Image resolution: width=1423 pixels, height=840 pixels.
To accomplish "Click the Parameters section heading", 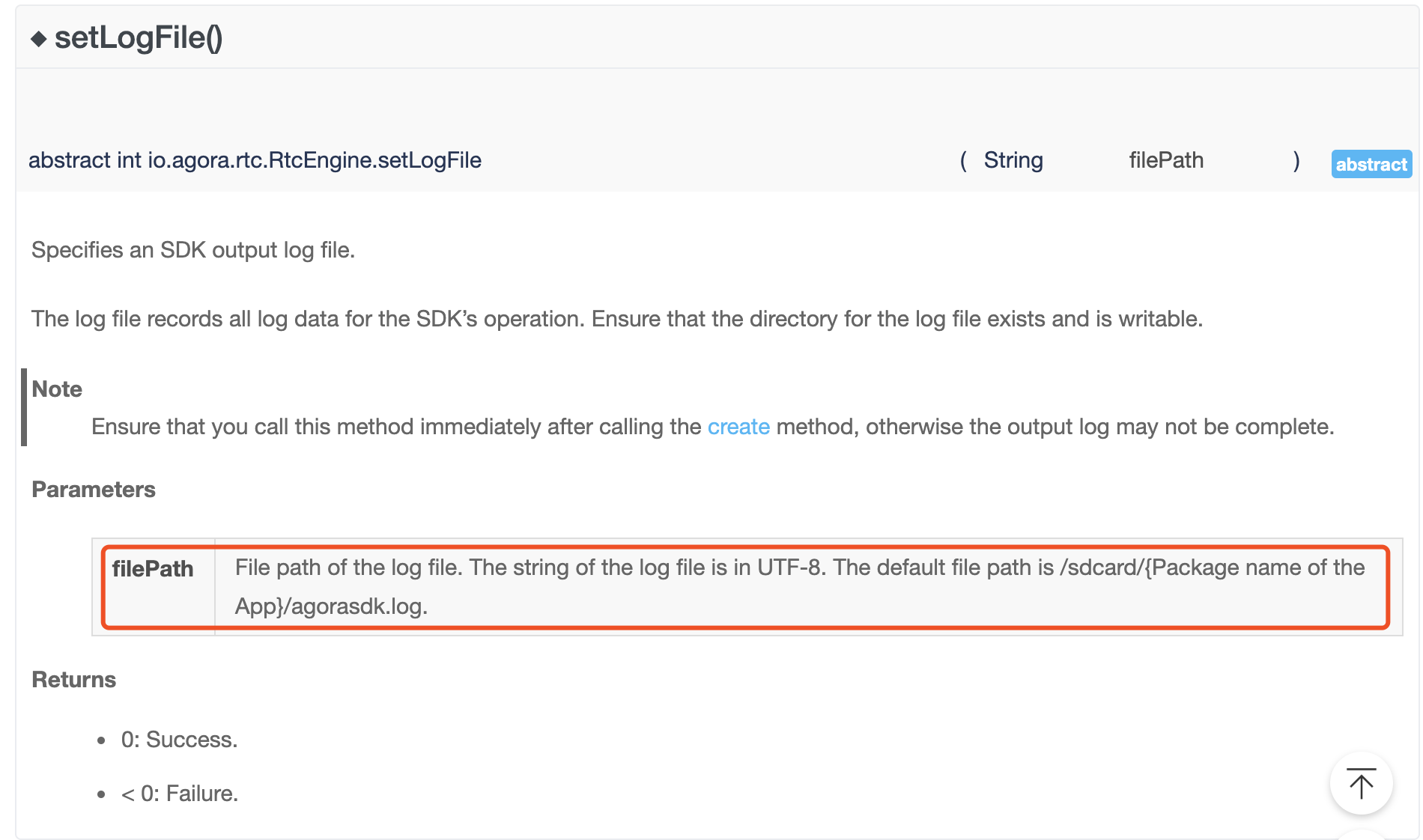I will click(93, 489).
